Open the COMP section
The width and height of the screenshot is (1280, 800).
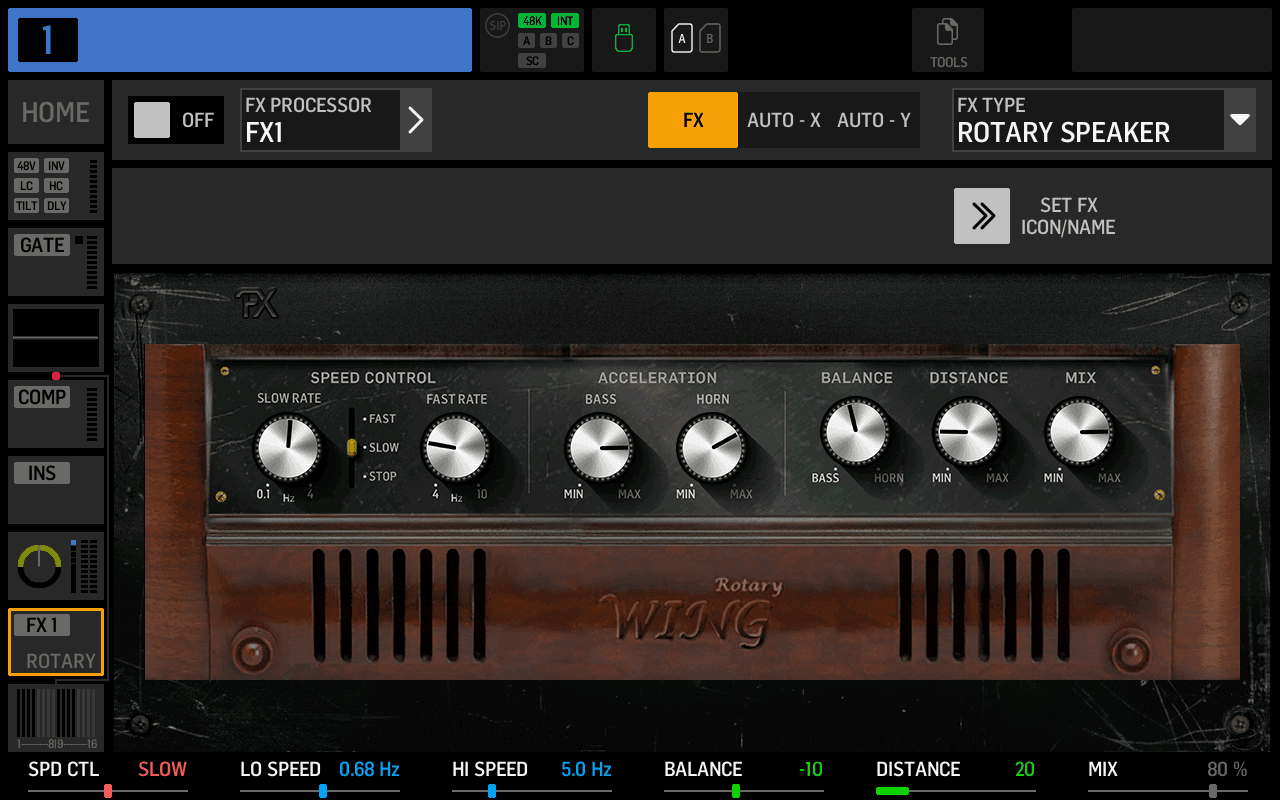point(56,414)
